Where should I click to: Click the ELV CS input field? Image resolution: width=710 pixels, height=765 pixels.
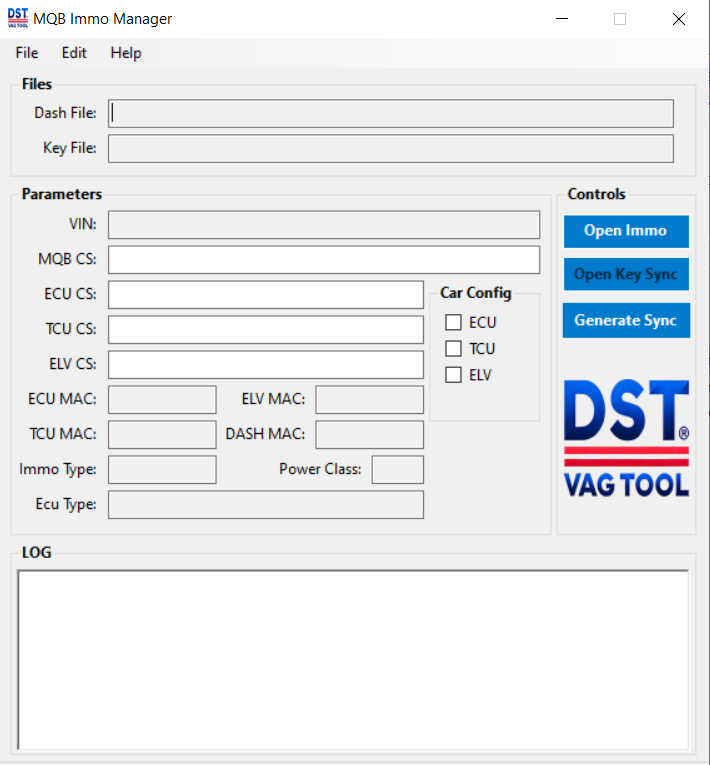pyautogui.click(x=266, y=365)
